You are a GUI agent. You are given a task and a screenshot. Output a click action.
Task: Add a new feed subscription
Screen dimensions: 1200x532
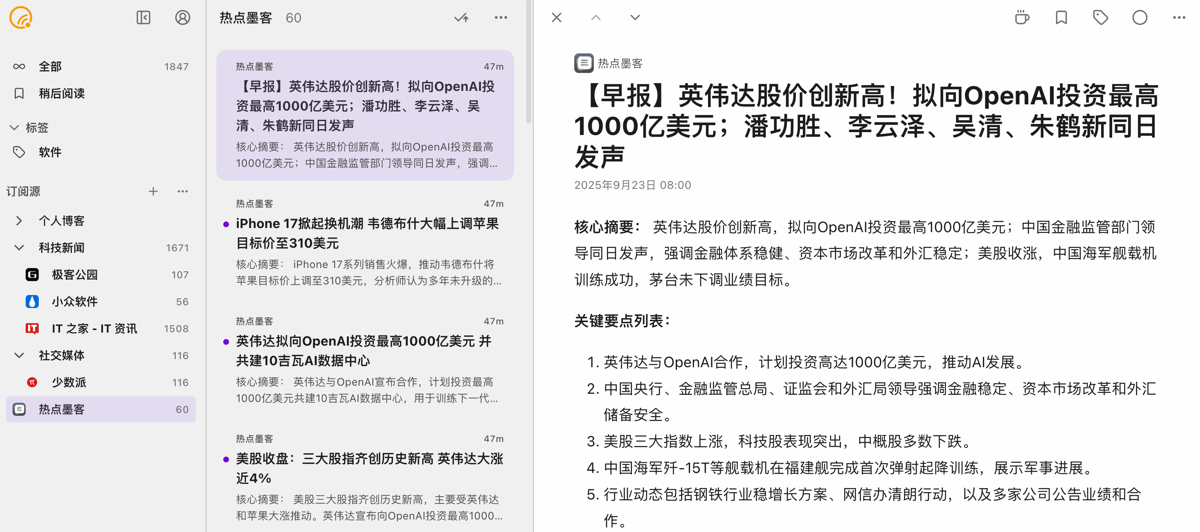(153, 191)
